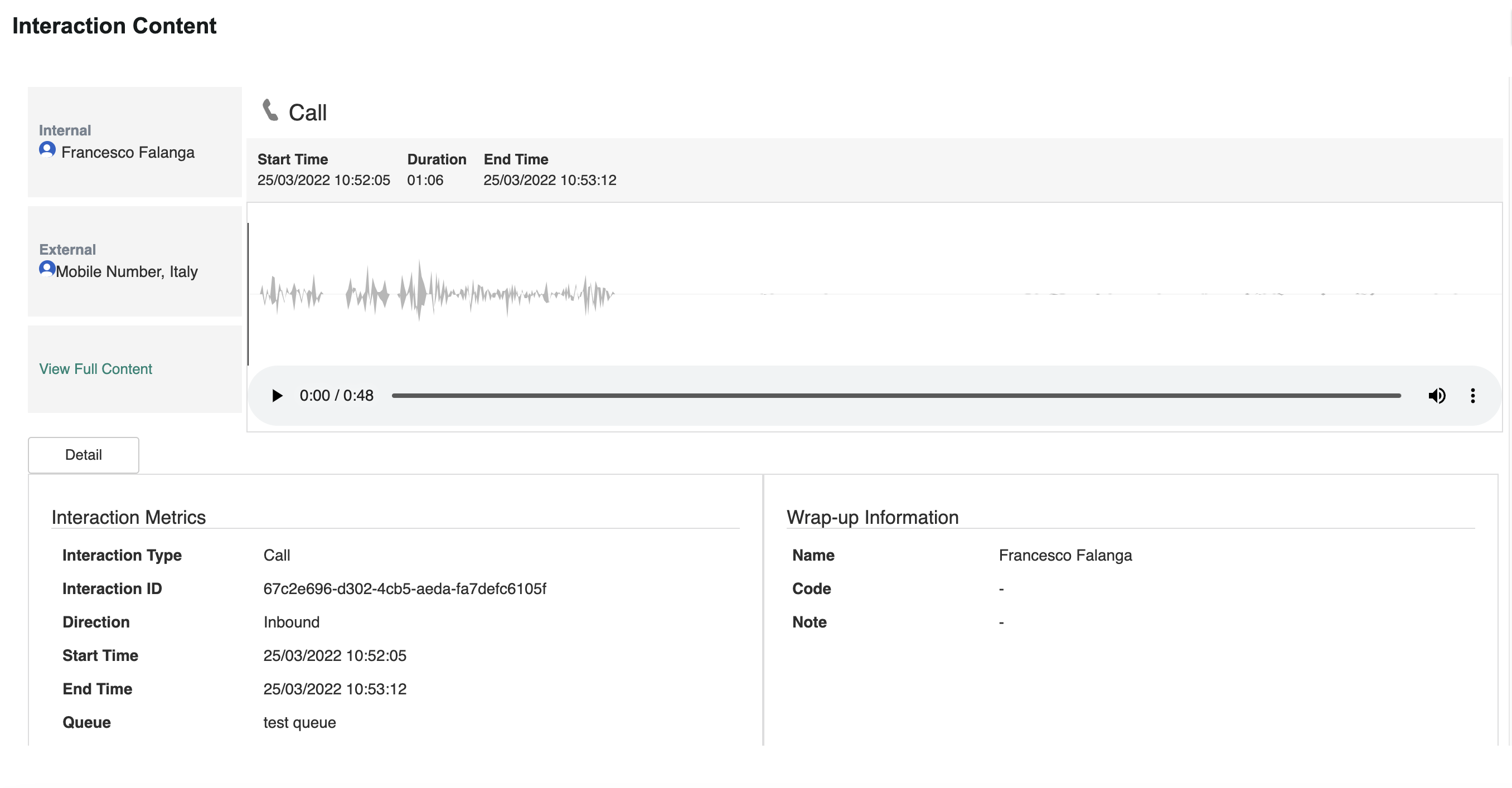Play the call recording audio

(x=277, y=396)
